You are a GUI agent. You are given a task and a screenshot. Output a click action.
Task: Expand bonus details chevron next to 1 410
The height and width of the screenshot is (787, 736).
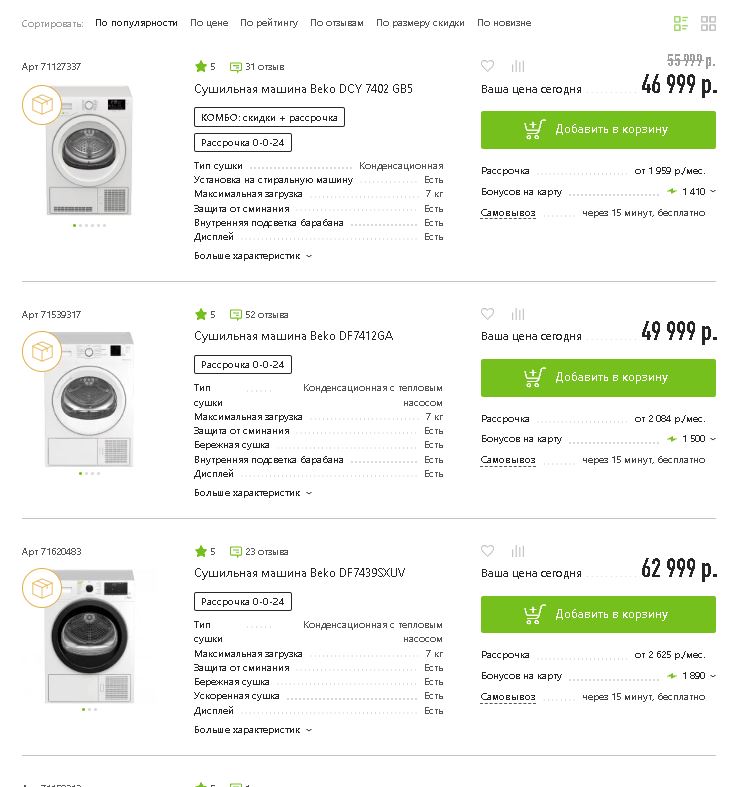pos(713,191)
